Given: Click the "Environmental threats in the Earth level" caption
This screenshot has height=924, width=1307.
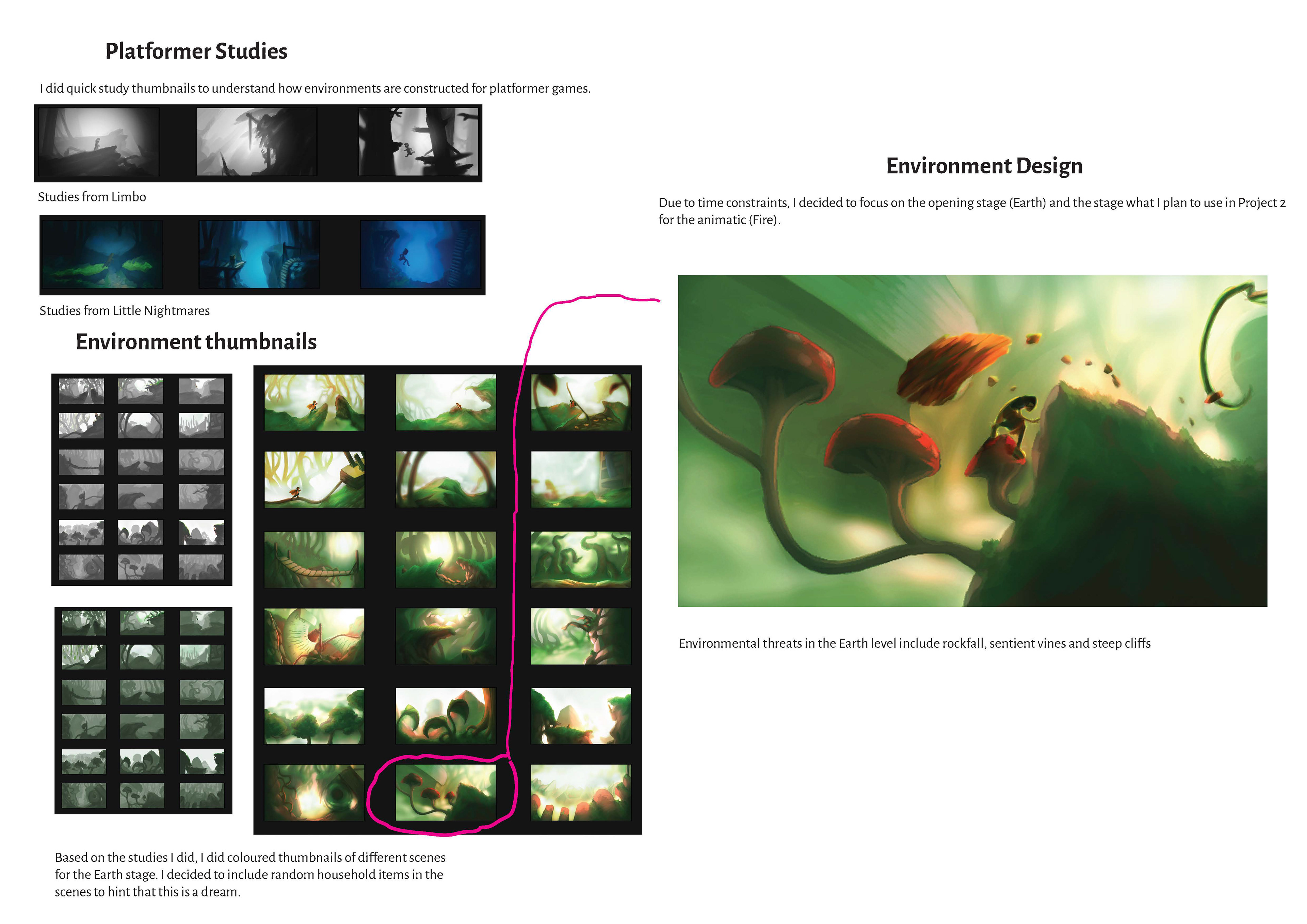Looking at the screenshot, I should click(x=914, y=643).
